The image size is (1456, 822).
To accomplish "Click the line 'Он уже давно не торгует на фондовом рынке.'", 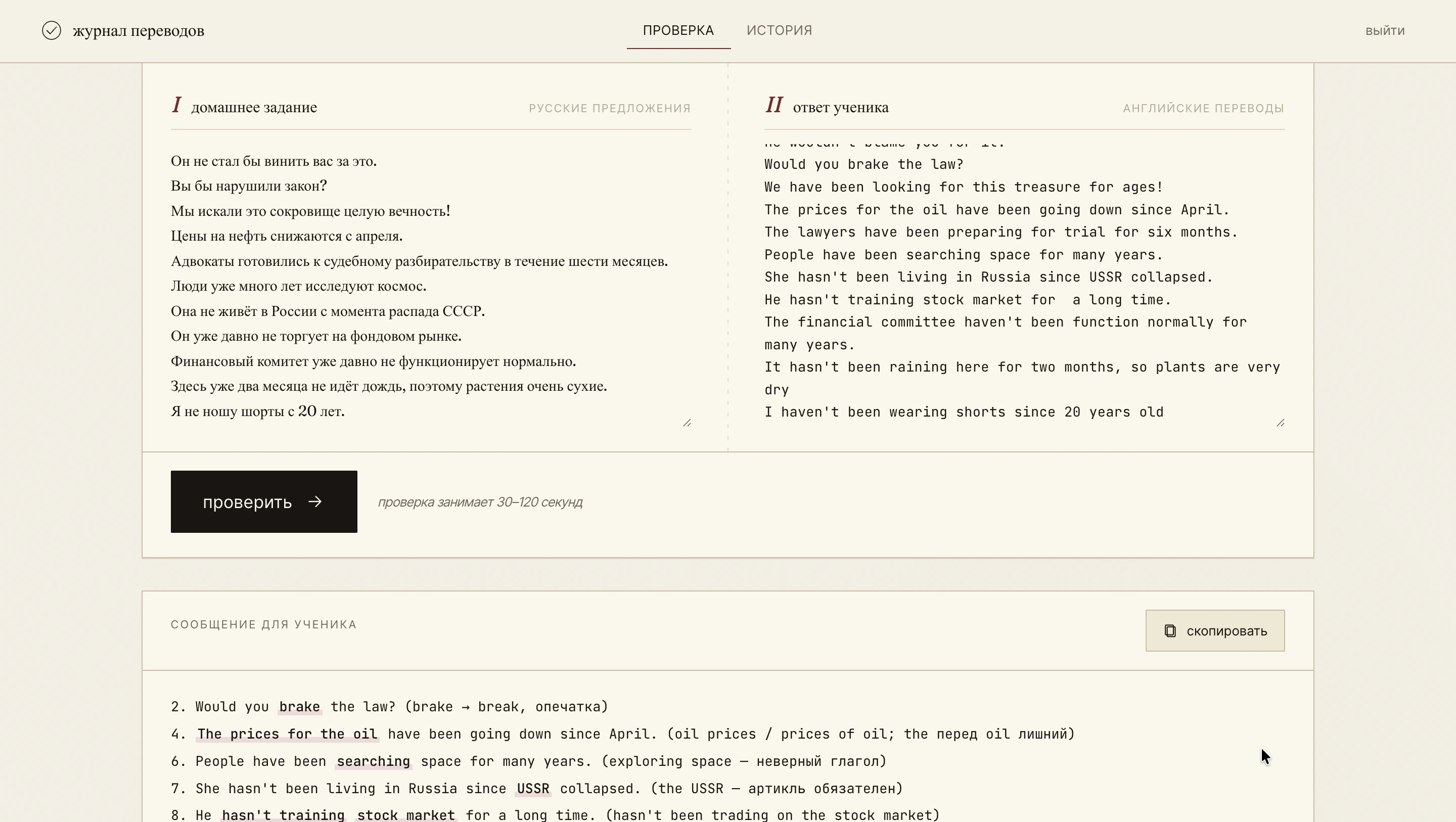I will click(x=316, y=336).
